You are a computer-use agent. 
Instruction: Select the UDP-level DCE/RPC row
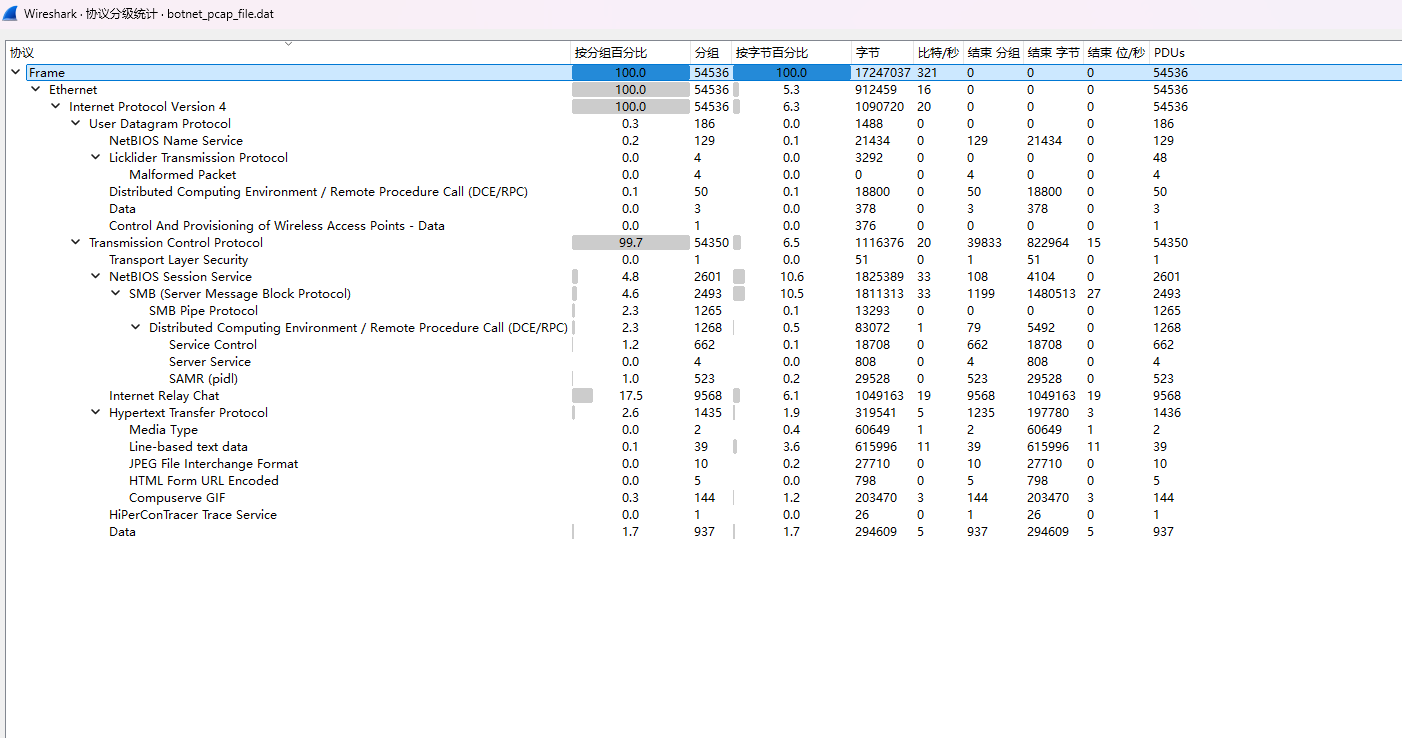click(703, 192)
